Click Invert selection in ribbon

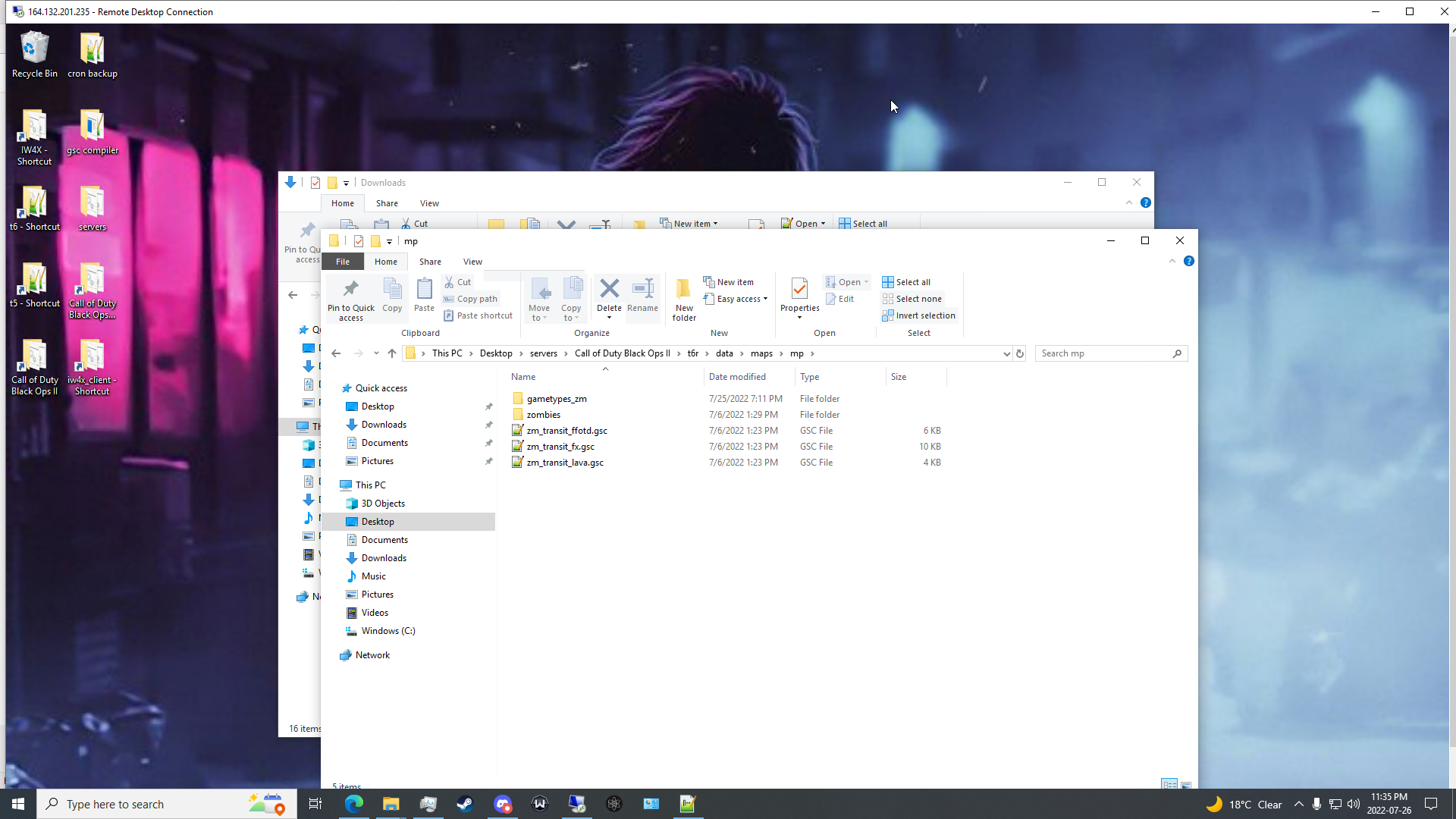(x=918, y=315)
